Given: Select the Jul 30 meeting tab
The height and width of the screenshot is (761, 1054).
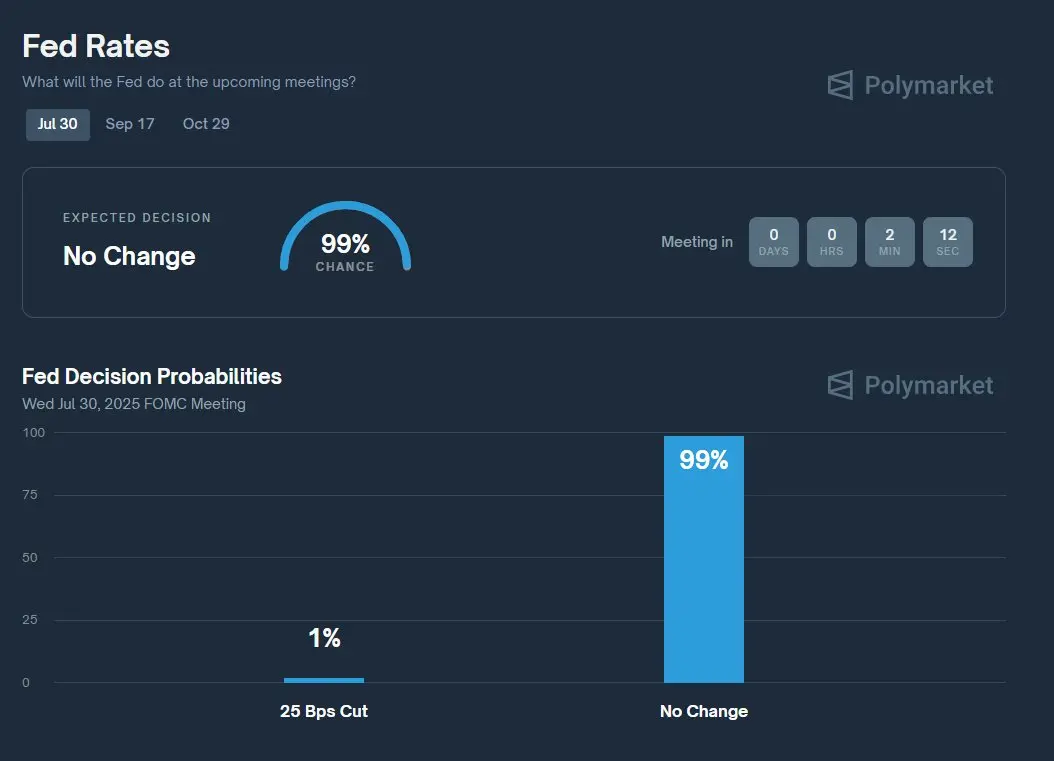Looking at the screenshot, I should click(x=58, y=124).
